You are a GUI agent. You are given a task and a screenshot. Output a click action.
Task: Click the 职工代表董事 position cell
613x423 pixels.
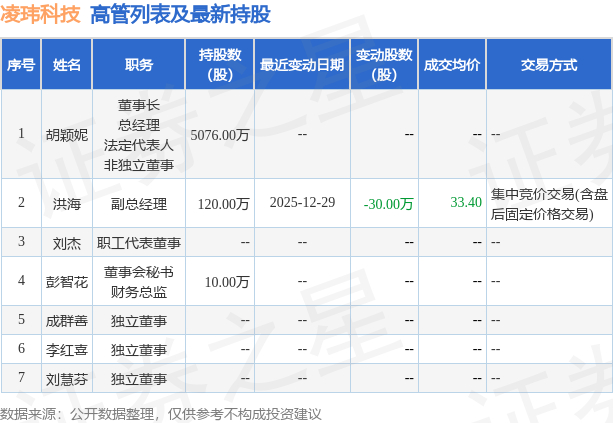(139, 243)
